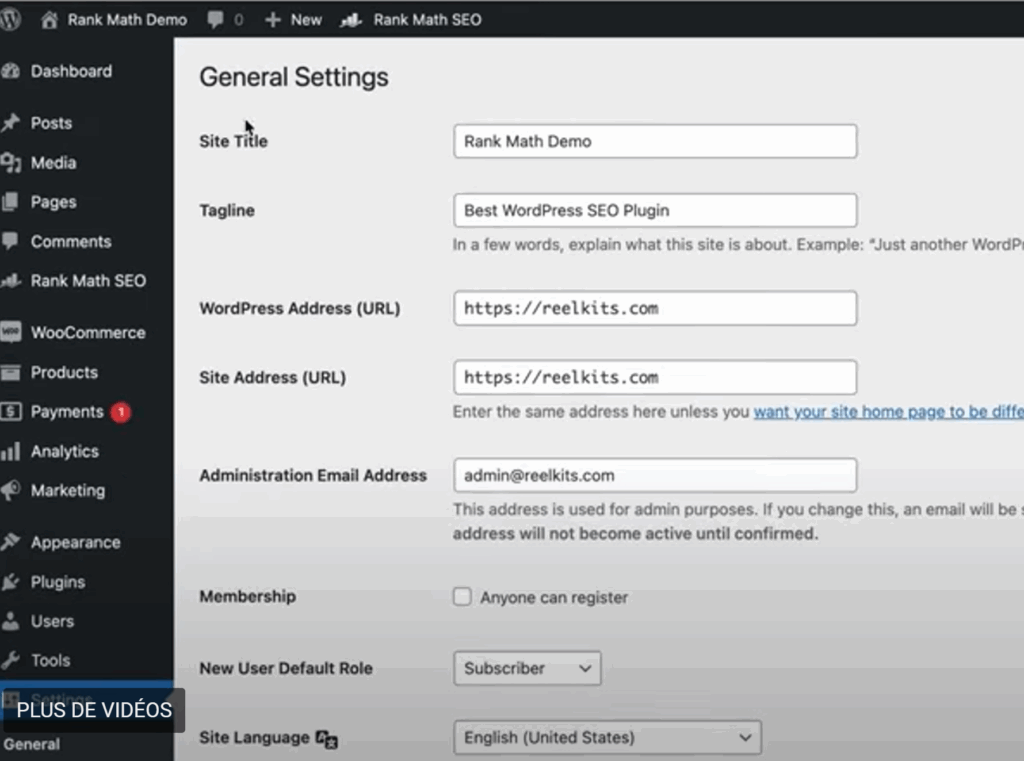Click the plus icon next to New
Image resolution: width=1024 pixels, height=761 pixels.
click(x=272, y=20)
